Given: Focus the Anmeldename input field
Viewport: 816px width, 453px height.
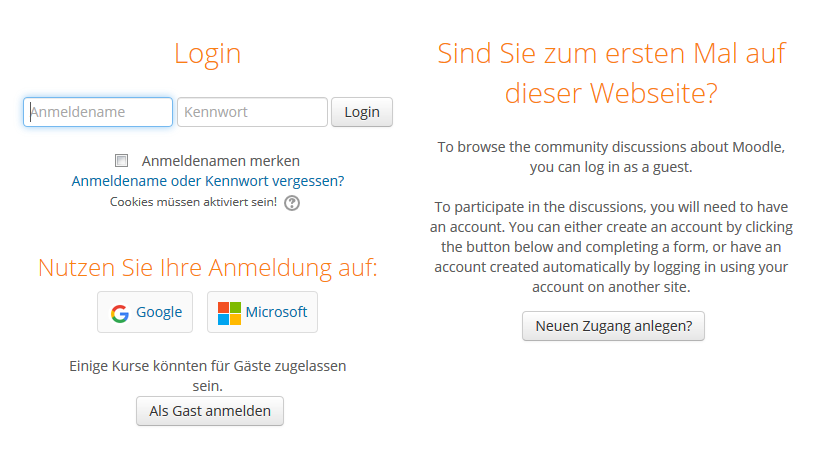Looking at the screenshot, I should (x=98, y=112).
